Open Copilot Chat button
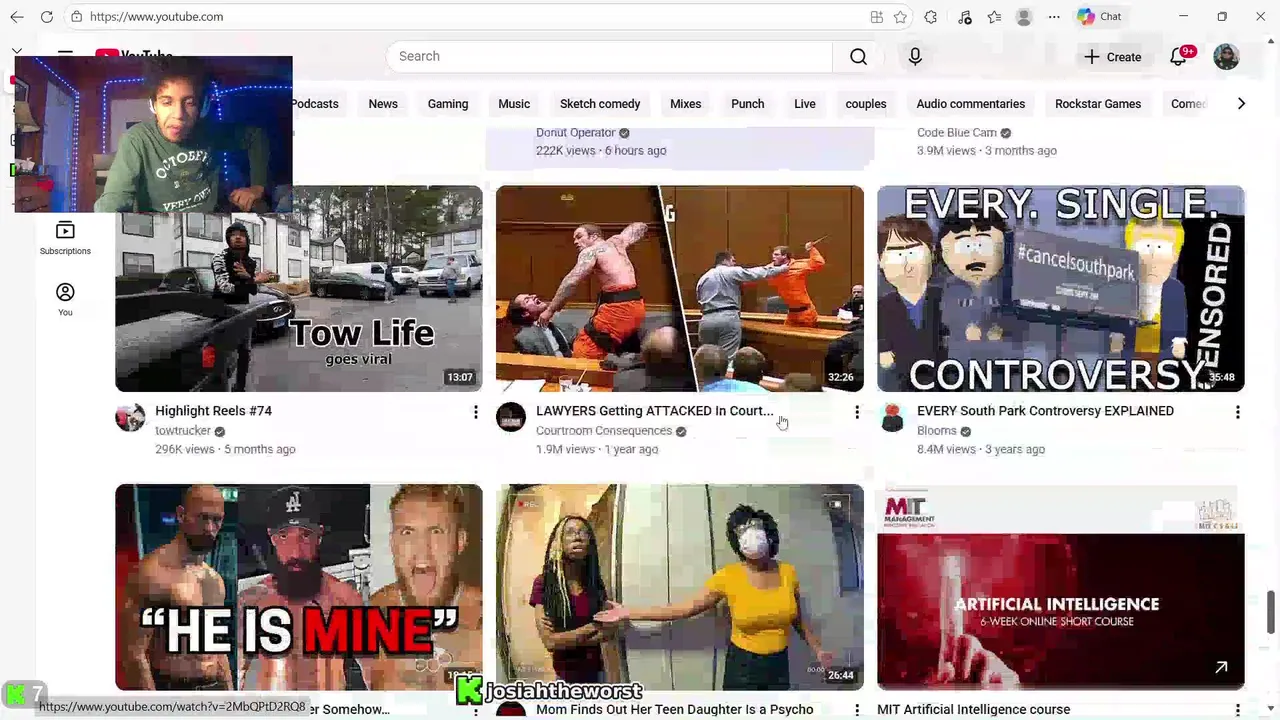Image resolution: width=1280 pixels, height=720 pixels. click(1099, 17)
